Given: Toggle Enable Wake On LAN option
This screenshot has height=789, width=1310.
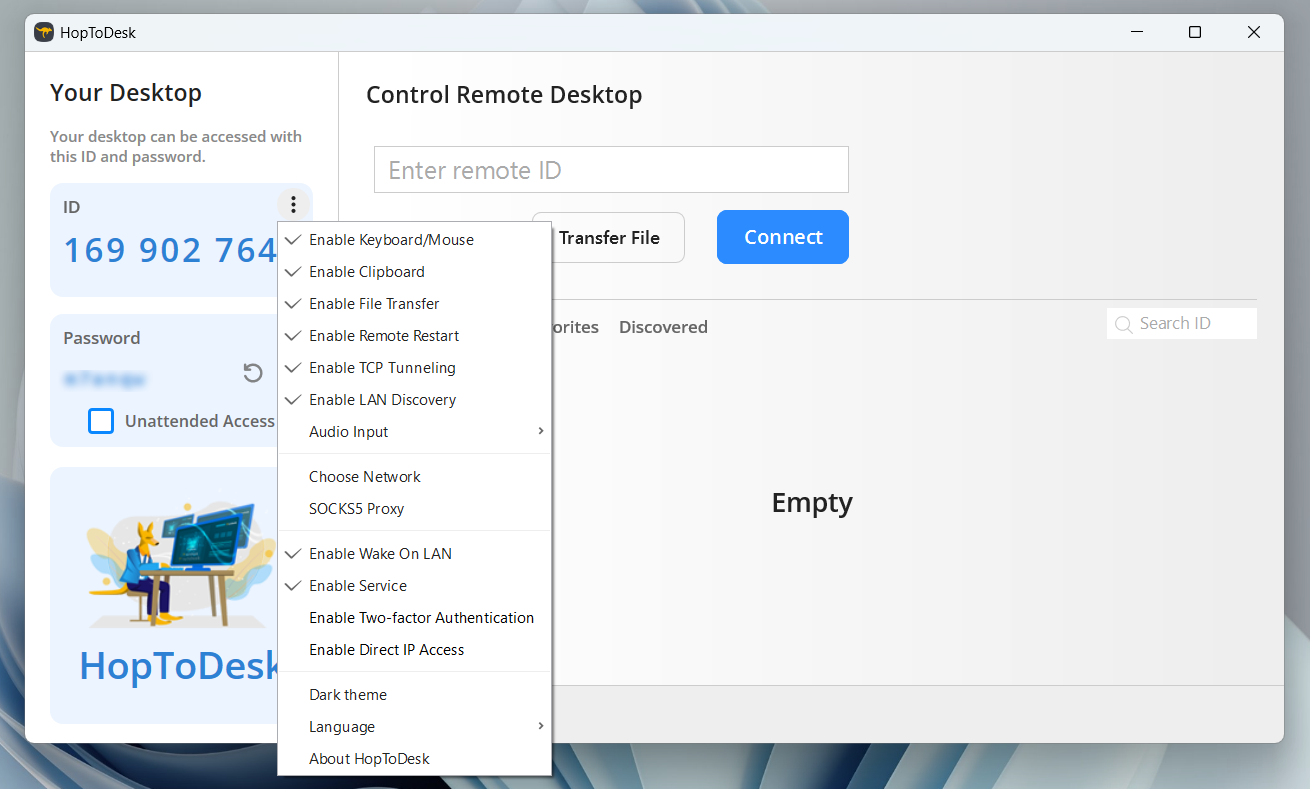Looking at the screenshot, I should 414,554.
